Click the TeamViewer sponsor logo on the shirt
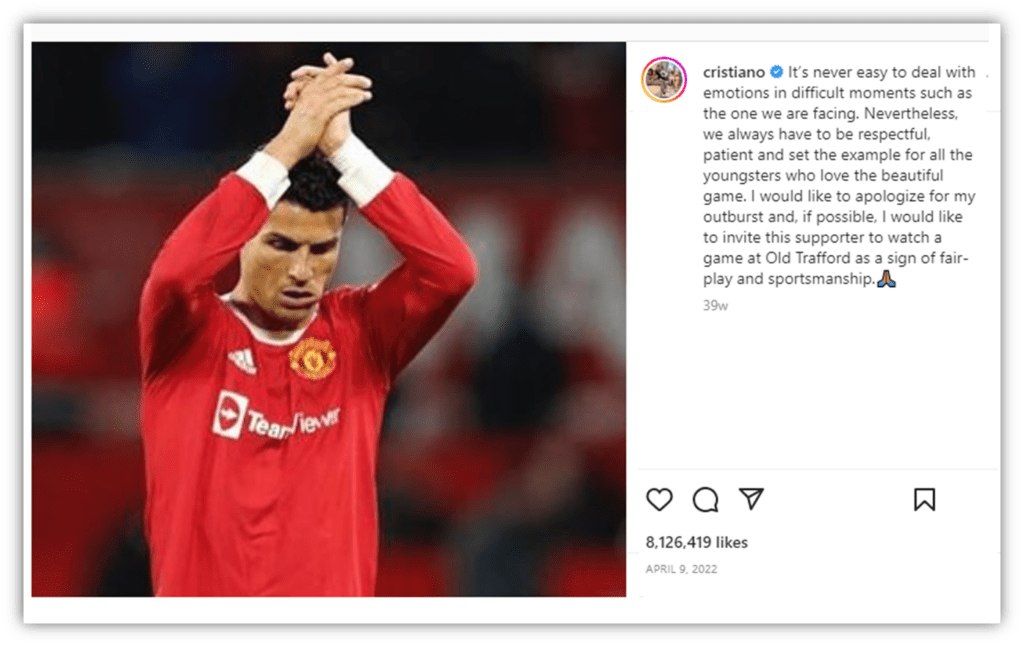The image size is (1024, 647). point(276,417)
